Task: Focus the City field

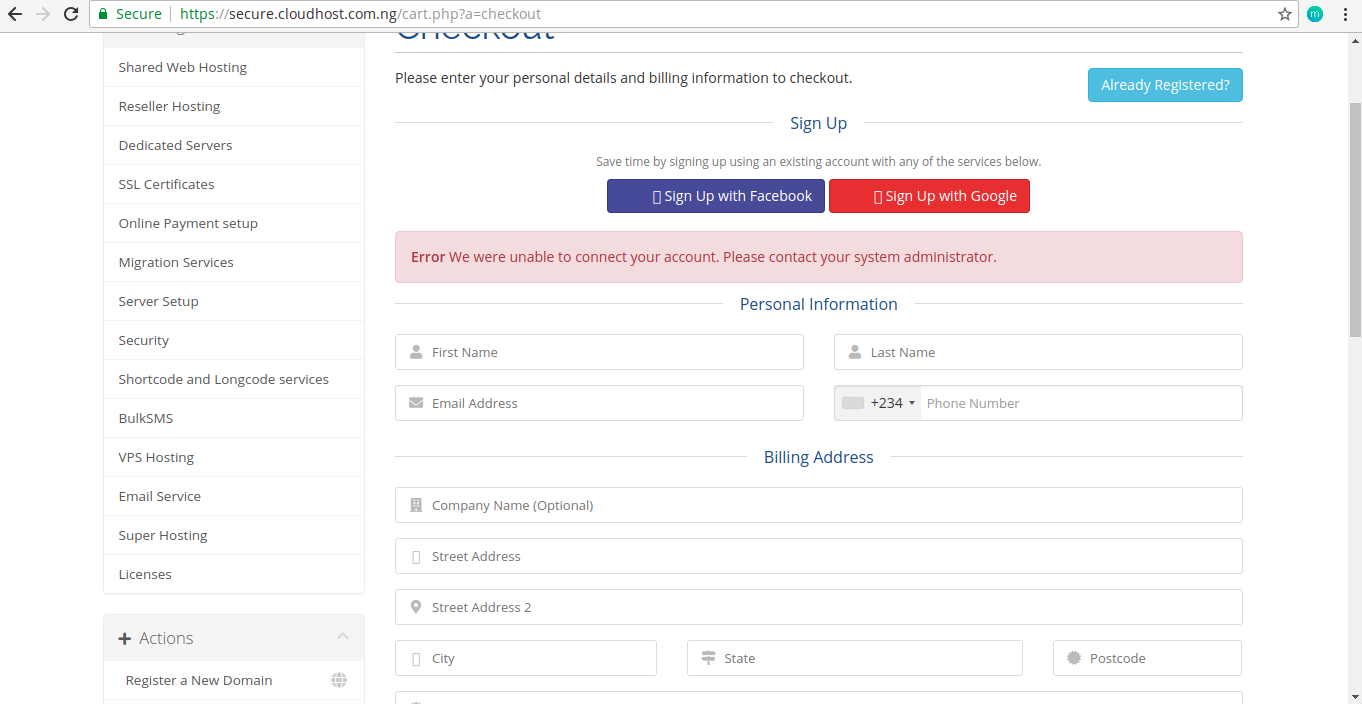Action: click(526, 658)
